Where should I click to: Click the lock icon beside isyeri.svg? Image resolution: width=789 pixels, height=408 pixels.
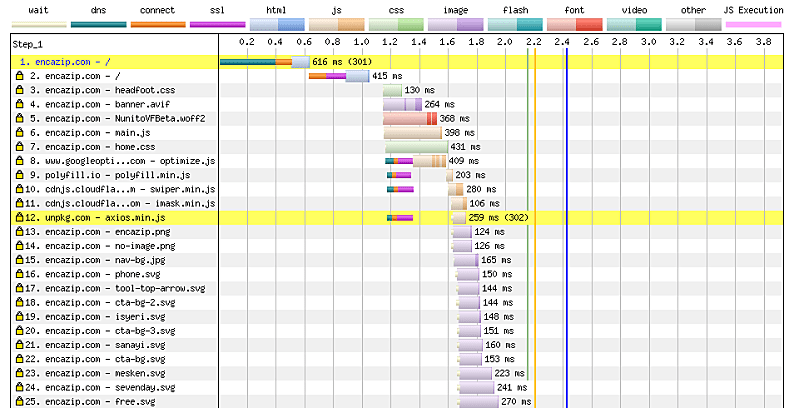[x=20, y=317]
